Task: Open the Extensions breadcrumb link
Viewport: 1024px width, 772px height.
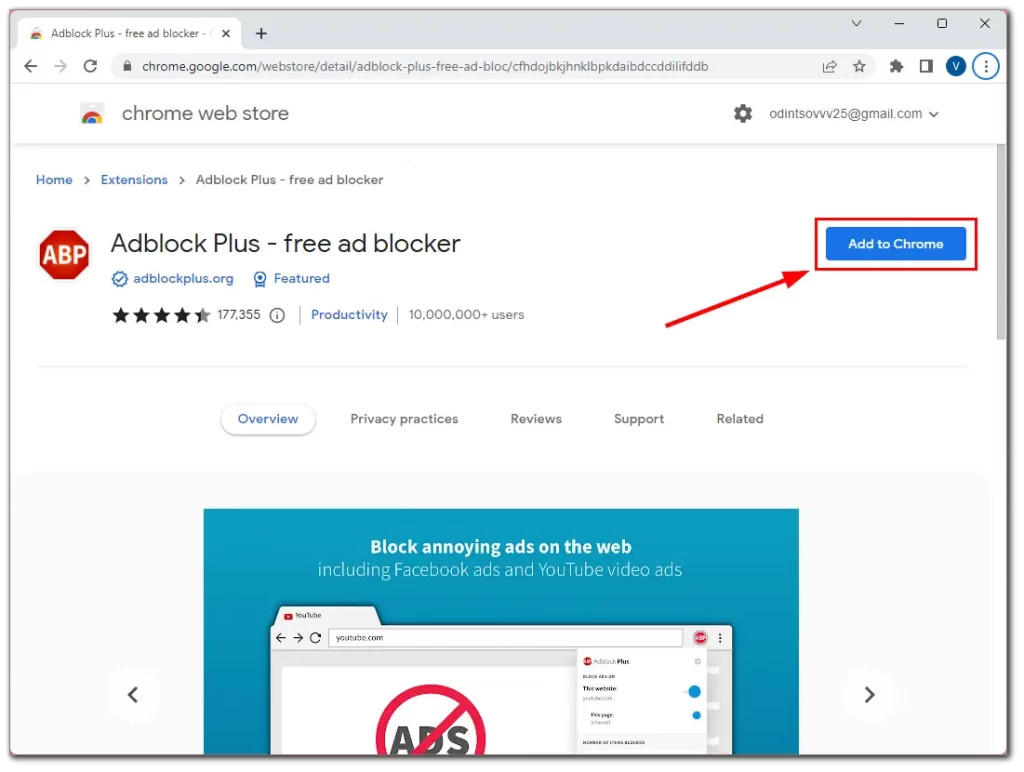Action: 134,180
